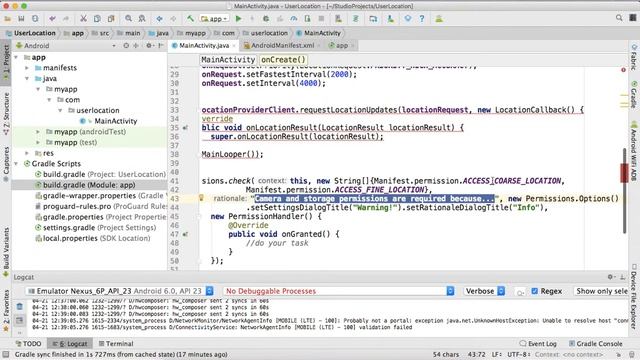Image resolution: width=640 pixels, height=360 pixels.
Task: Click the onCreate() method breadcrumb
Action: pyautogui.click(x=283, y=60)
